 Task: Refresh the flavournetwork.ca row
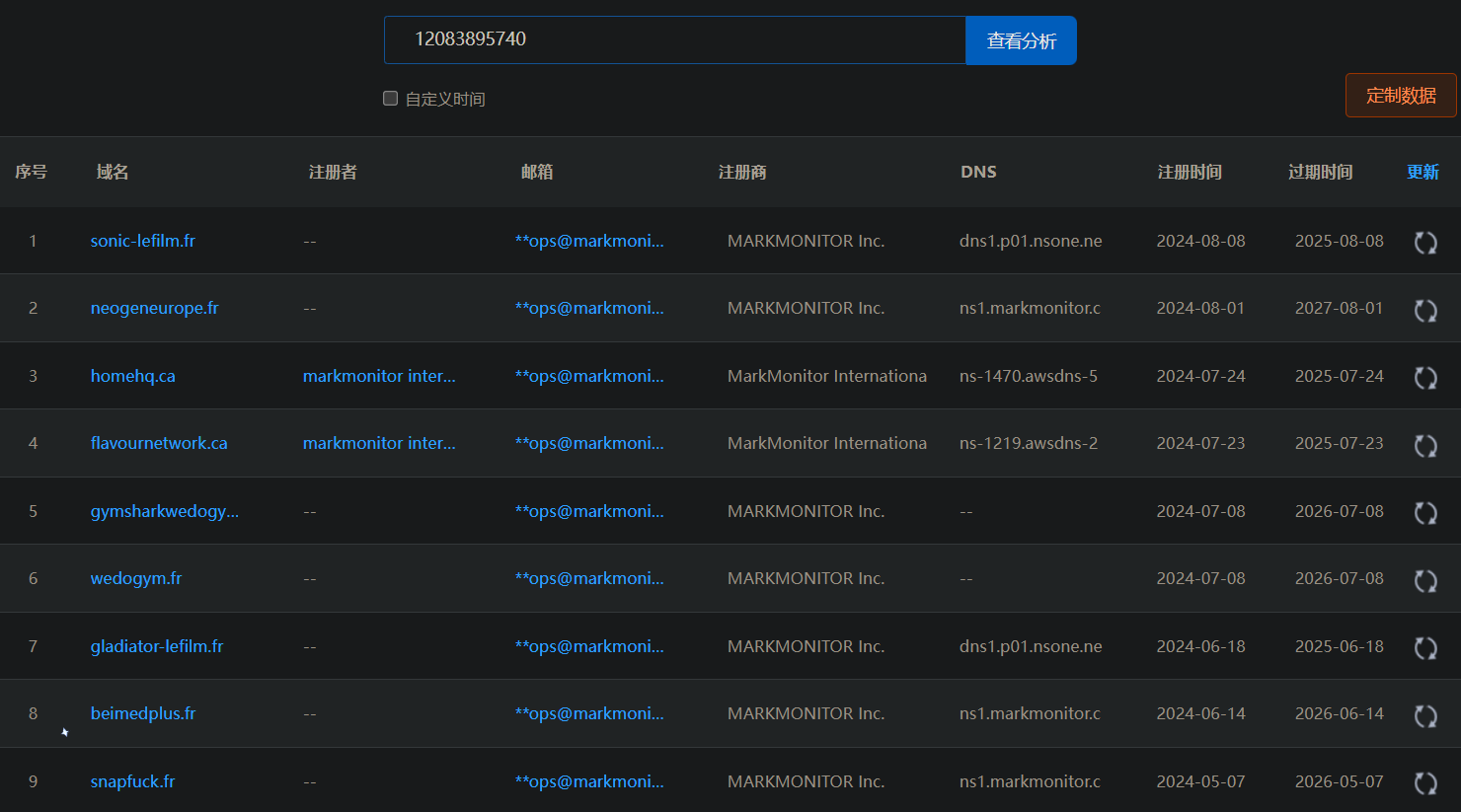click(x=1425, y=446)
